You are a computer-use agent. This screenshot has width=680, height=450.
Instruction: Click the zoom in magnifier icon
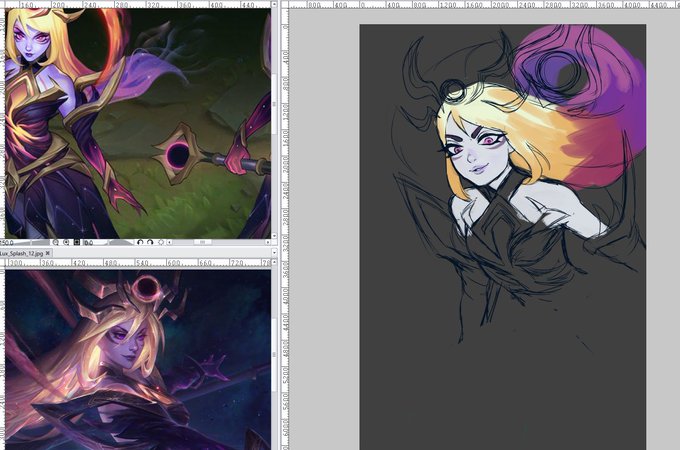coord(66,242)
